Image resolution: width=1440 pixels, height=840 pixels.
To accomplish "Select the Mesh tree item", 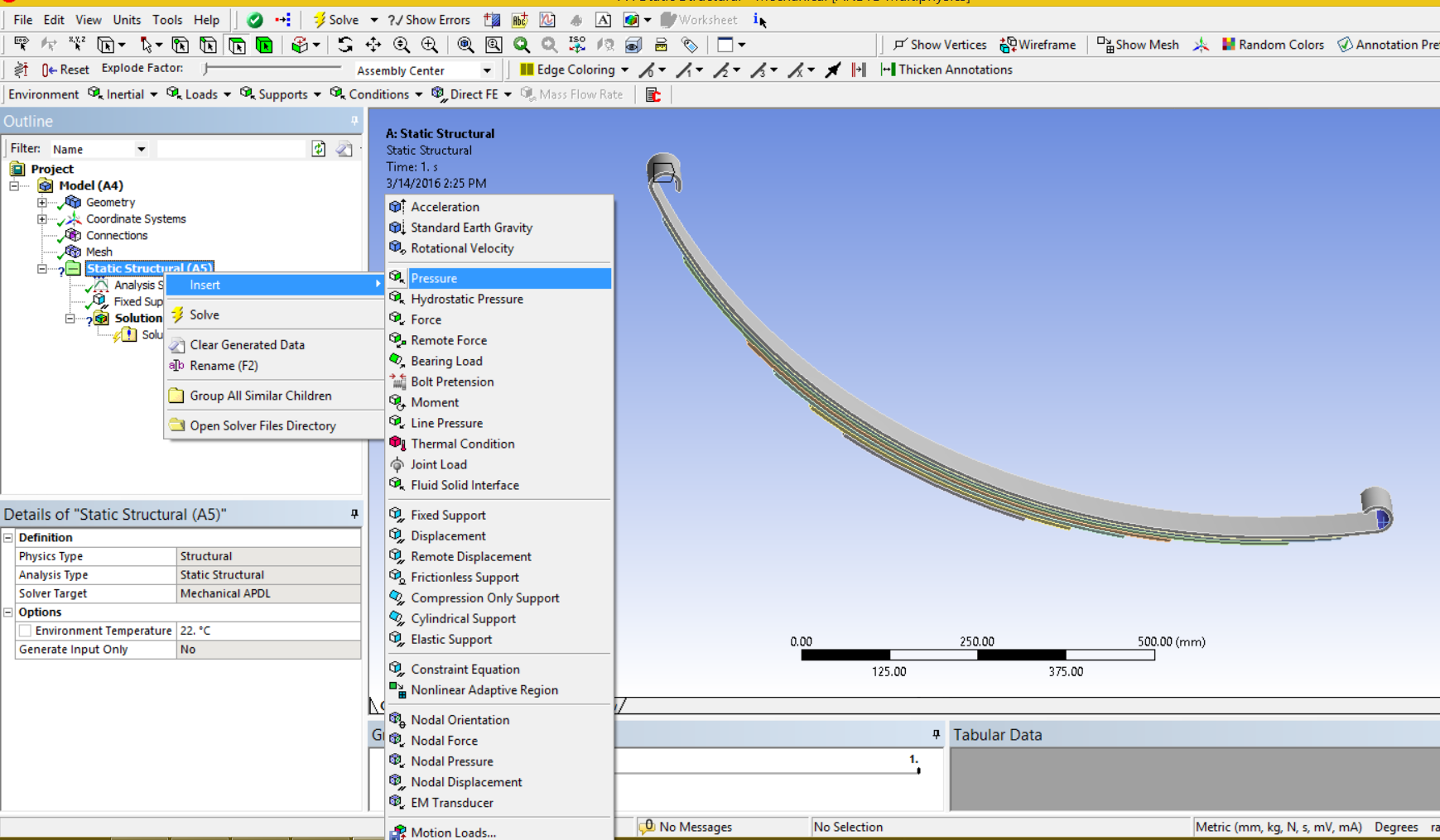I will point(99,252).
